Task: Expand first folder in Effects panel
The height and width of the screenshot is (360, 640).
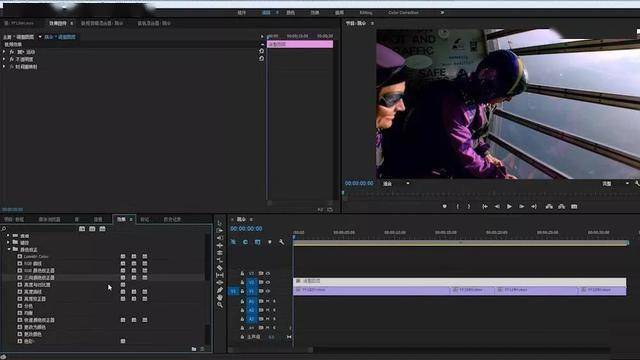Action: coord(8,236)
